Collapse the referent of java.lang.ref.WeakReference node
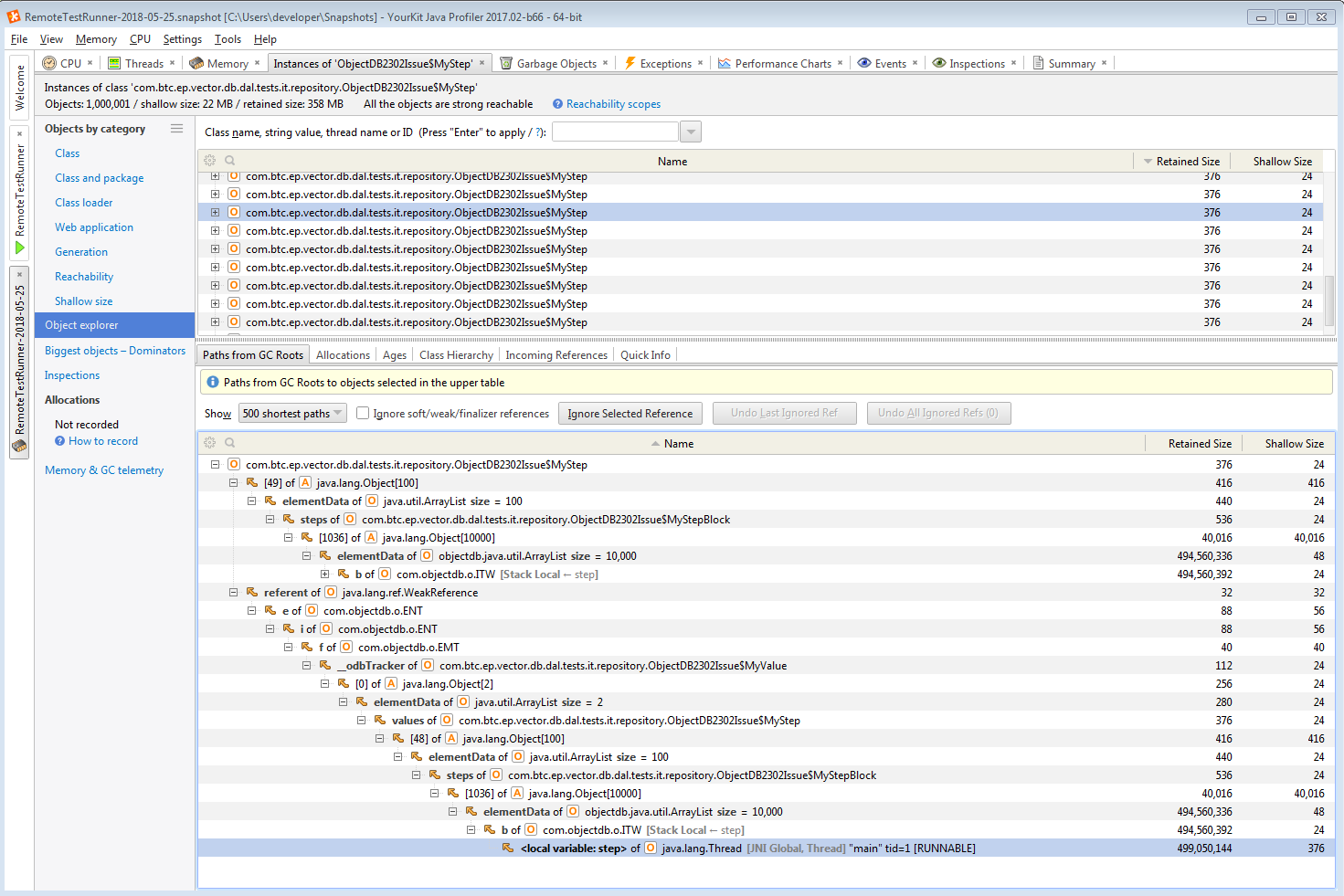This screenshot has height=896, width=1344. pos(234,593)
